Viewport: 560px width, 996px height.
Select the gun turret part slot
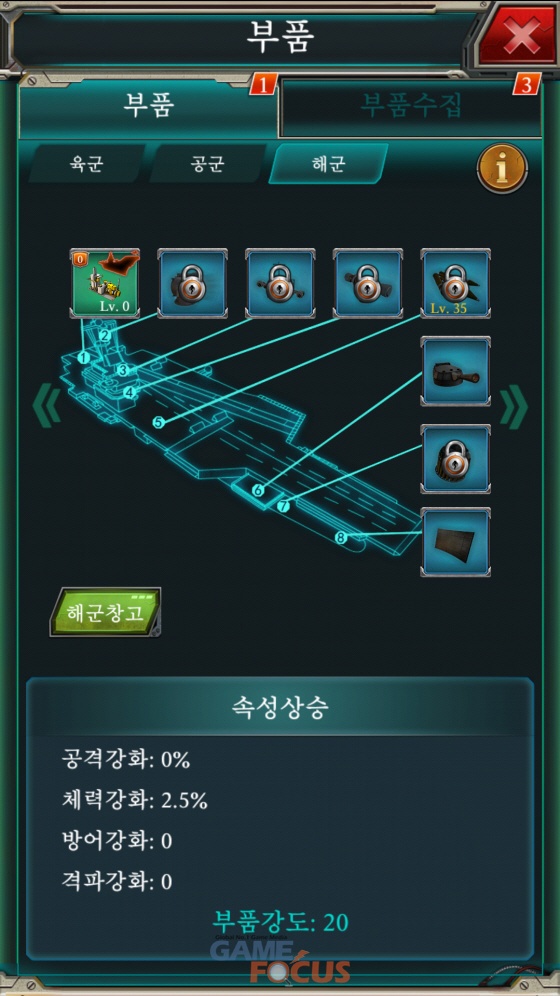(455, 371)
